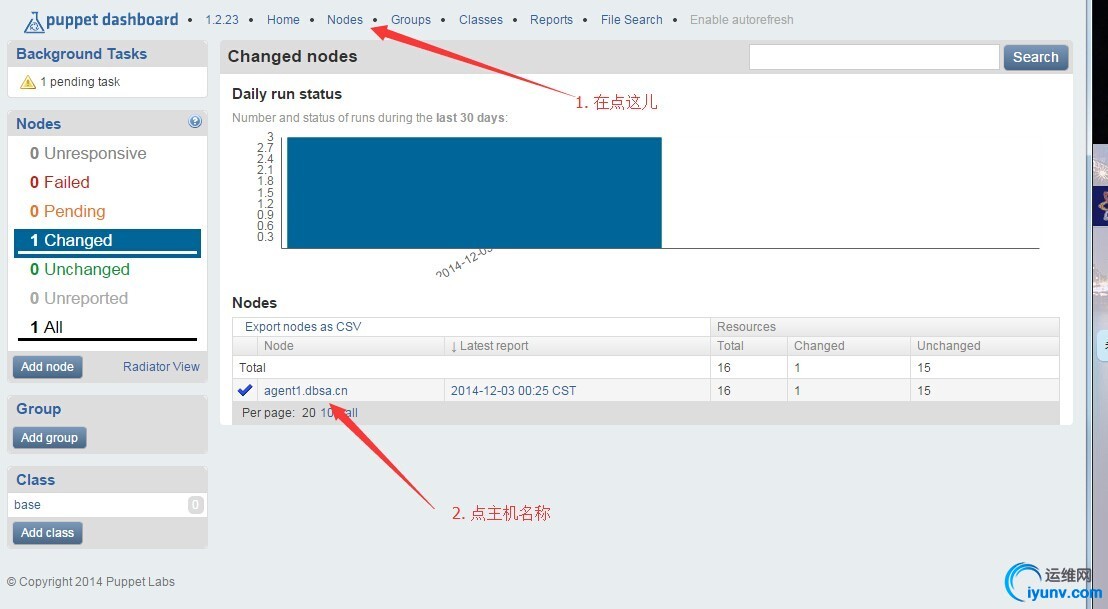
Task: Open the 2014-12-03 00:25 CST report
Action: click(514, 391)
